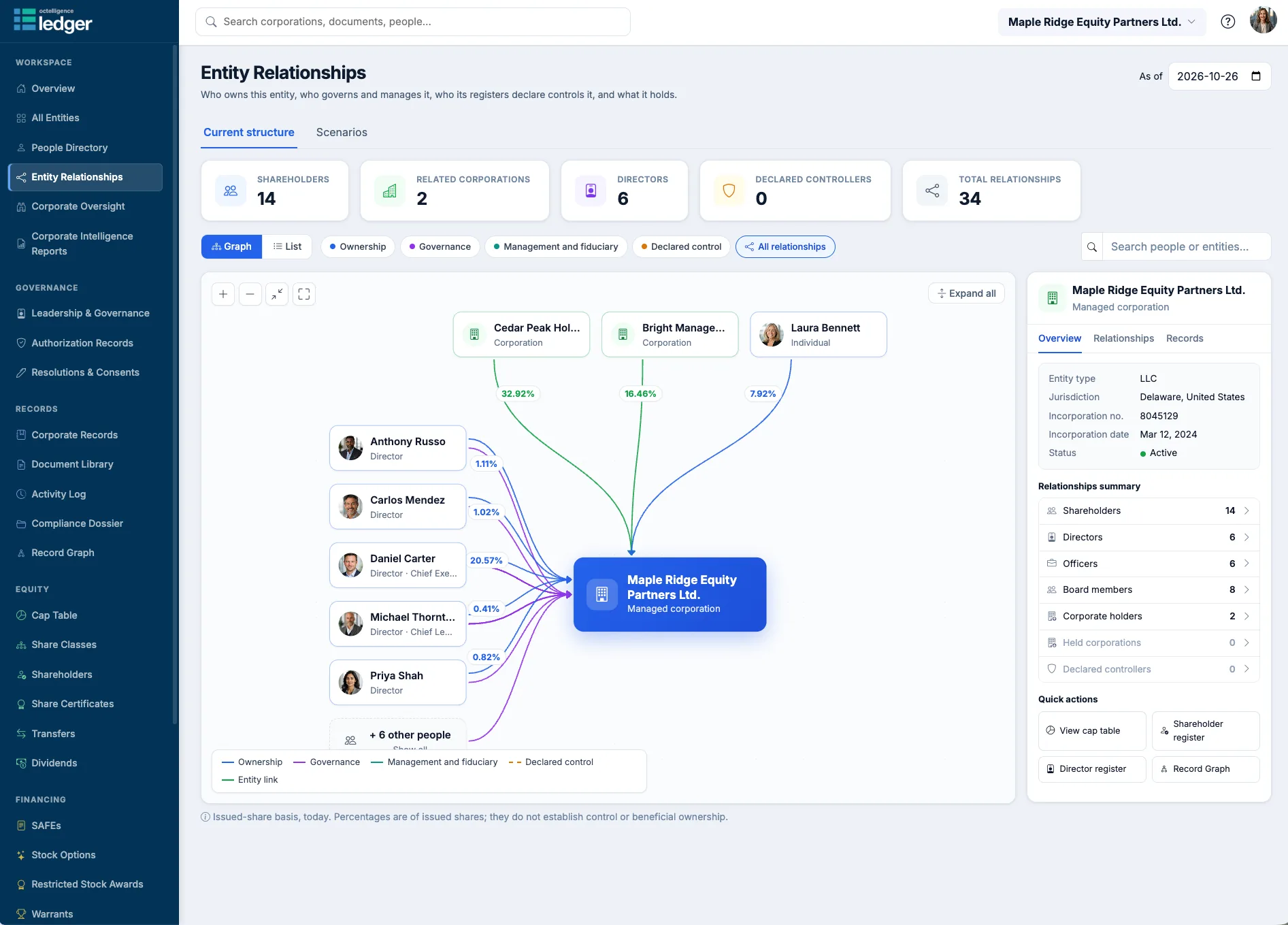Click View cap table quick action
The image size is (1288, 925).
pyautogui.click(x=1092, y=730)
